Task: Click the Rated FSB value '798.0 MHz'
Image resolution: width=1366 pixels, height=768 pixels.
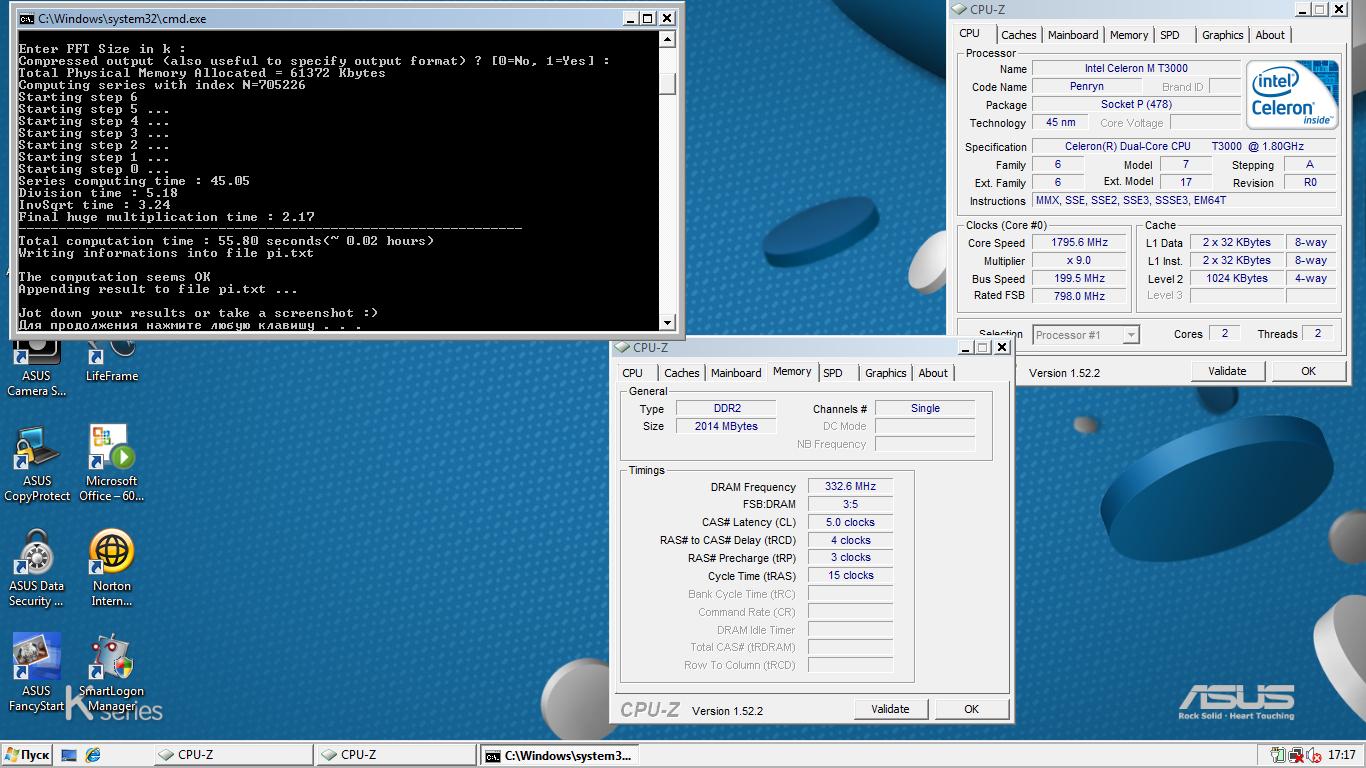Action: pos(1080,296)
